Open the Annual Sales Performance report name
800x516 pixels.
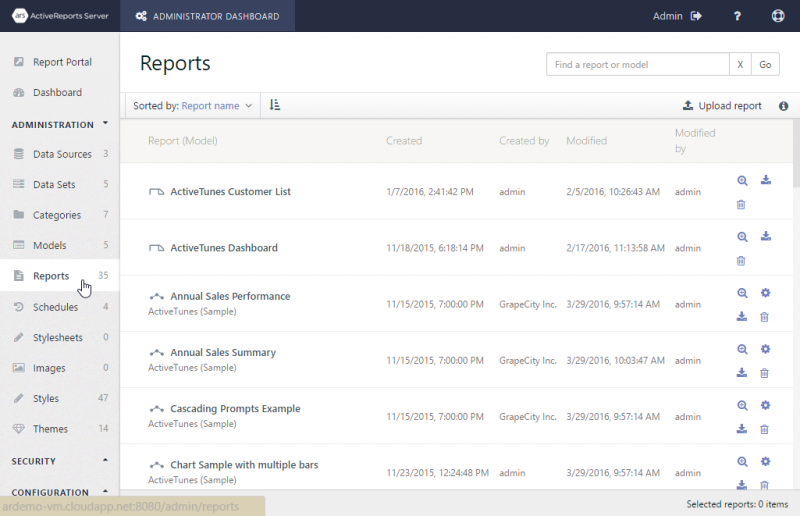pos(230,296)
